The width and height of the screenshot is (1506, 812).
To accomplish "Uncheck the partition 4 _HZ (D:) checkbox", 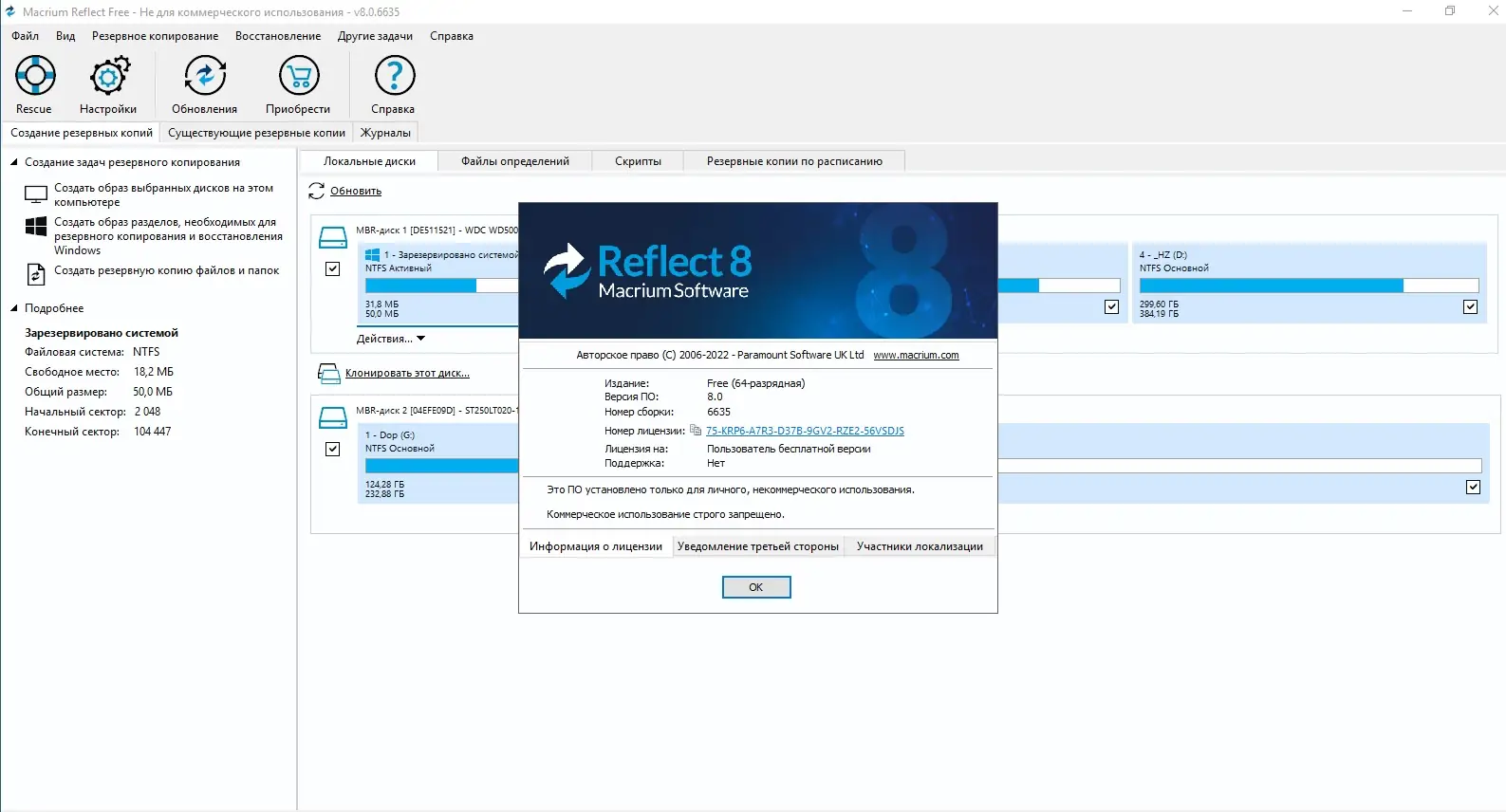I will point(1470,307).
